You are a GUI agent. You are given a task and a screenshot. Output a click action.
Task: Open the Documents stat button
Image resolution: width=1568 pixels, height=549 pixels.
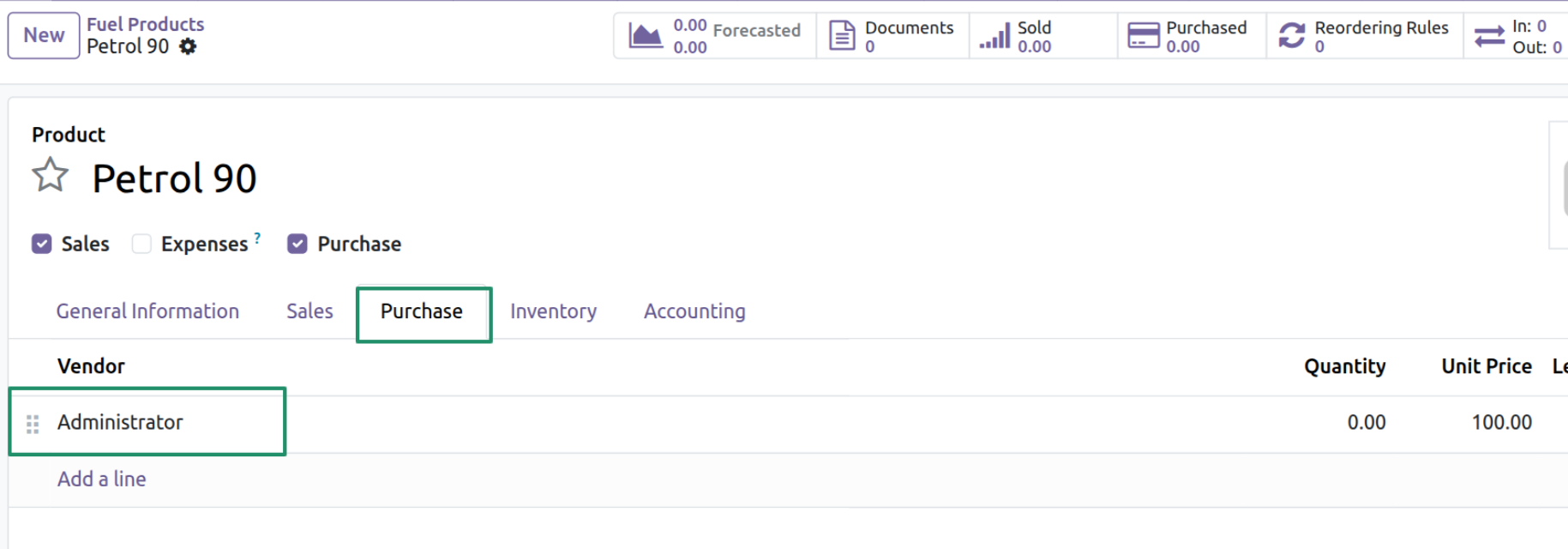pos(892,36)
